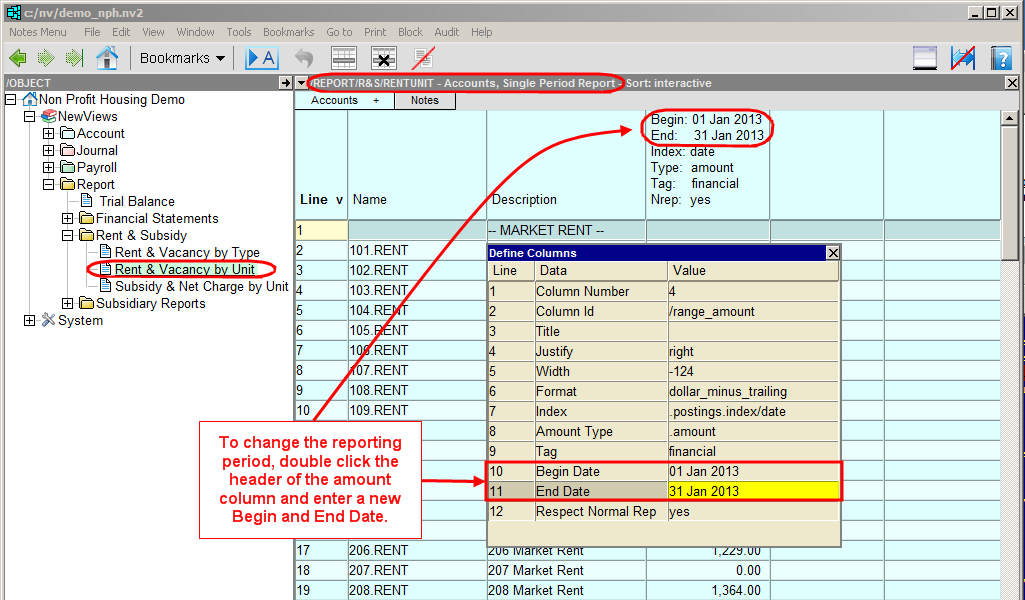Click the crossed-out notes page icon
The height and width of the screenshot is (600, 1025).
[423, 58]
